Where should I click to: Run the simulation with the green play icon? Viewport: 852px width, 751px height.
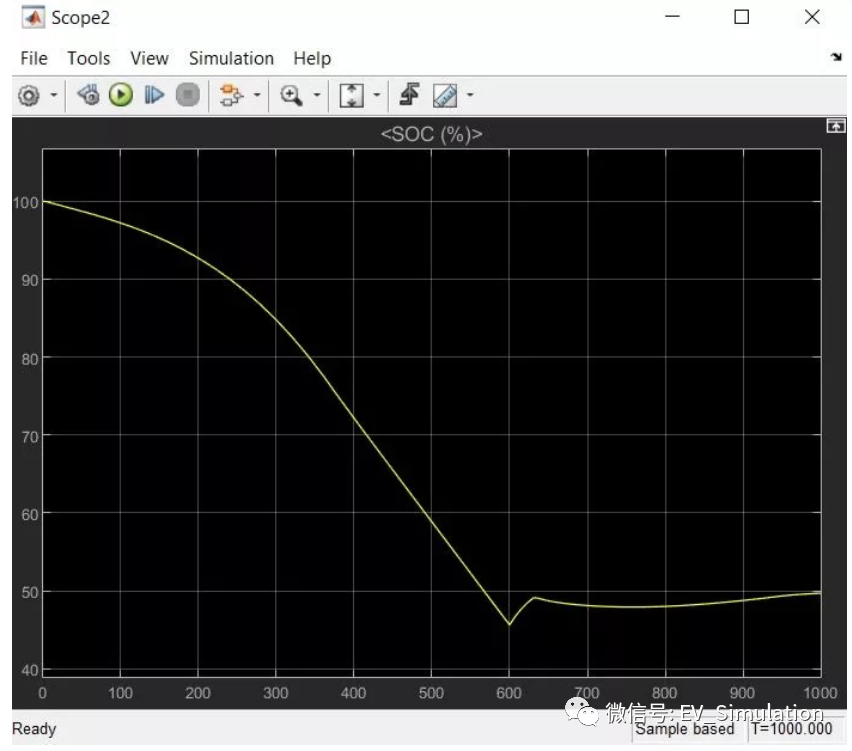pyautogui.click(x=120, y=95)
